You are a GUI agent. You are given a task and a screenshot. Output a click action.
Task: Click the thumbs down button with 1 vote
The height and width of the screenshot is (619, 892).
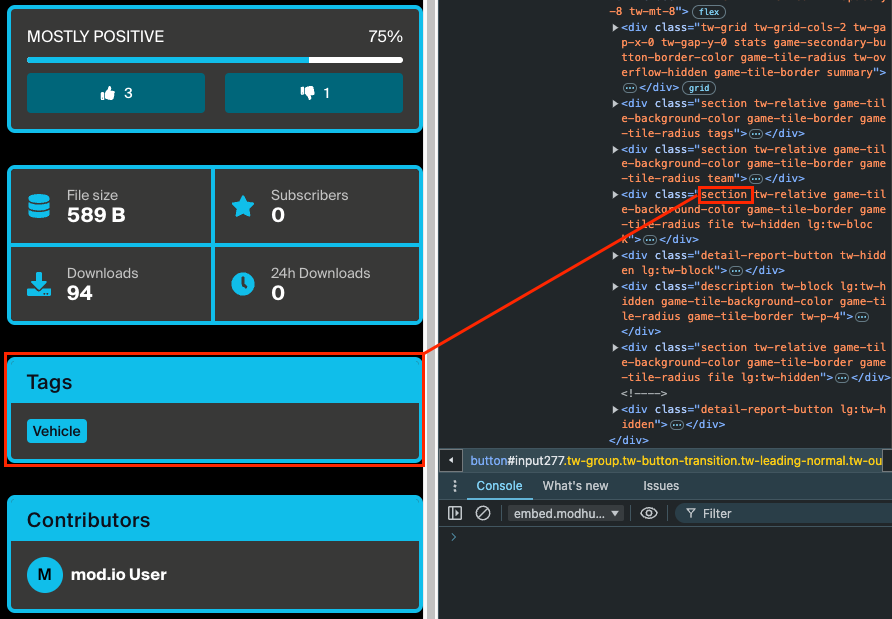(x=314, y=93)
